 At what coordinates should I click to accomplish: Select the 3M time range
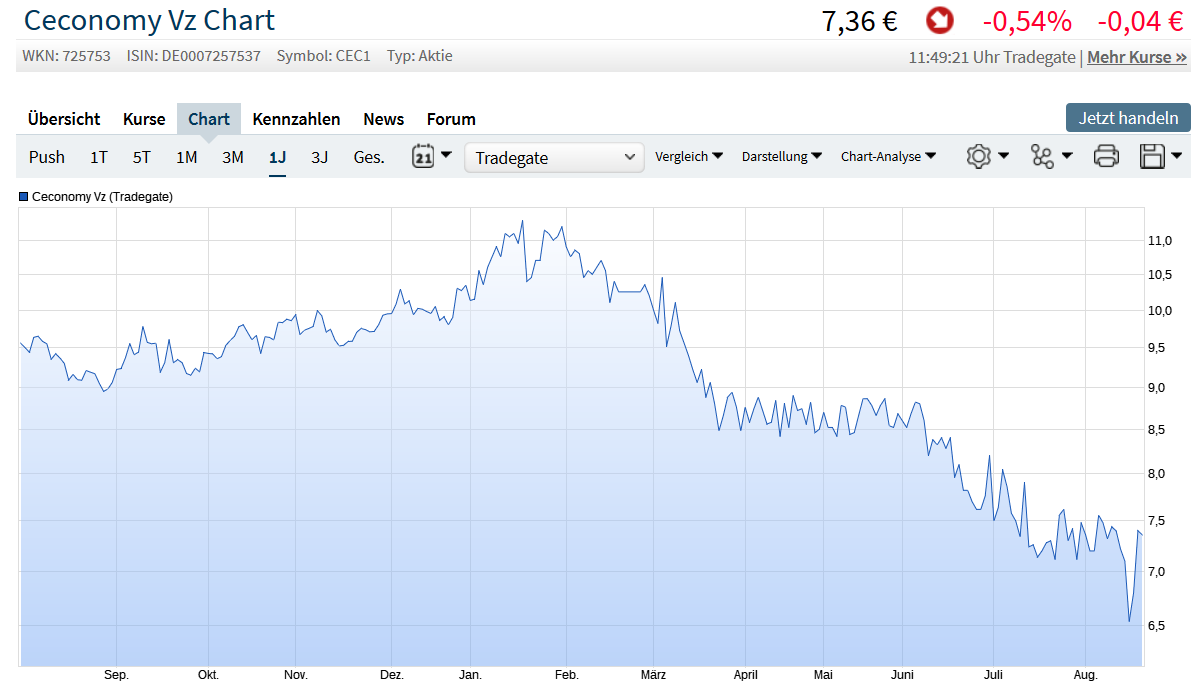(233, 157)
